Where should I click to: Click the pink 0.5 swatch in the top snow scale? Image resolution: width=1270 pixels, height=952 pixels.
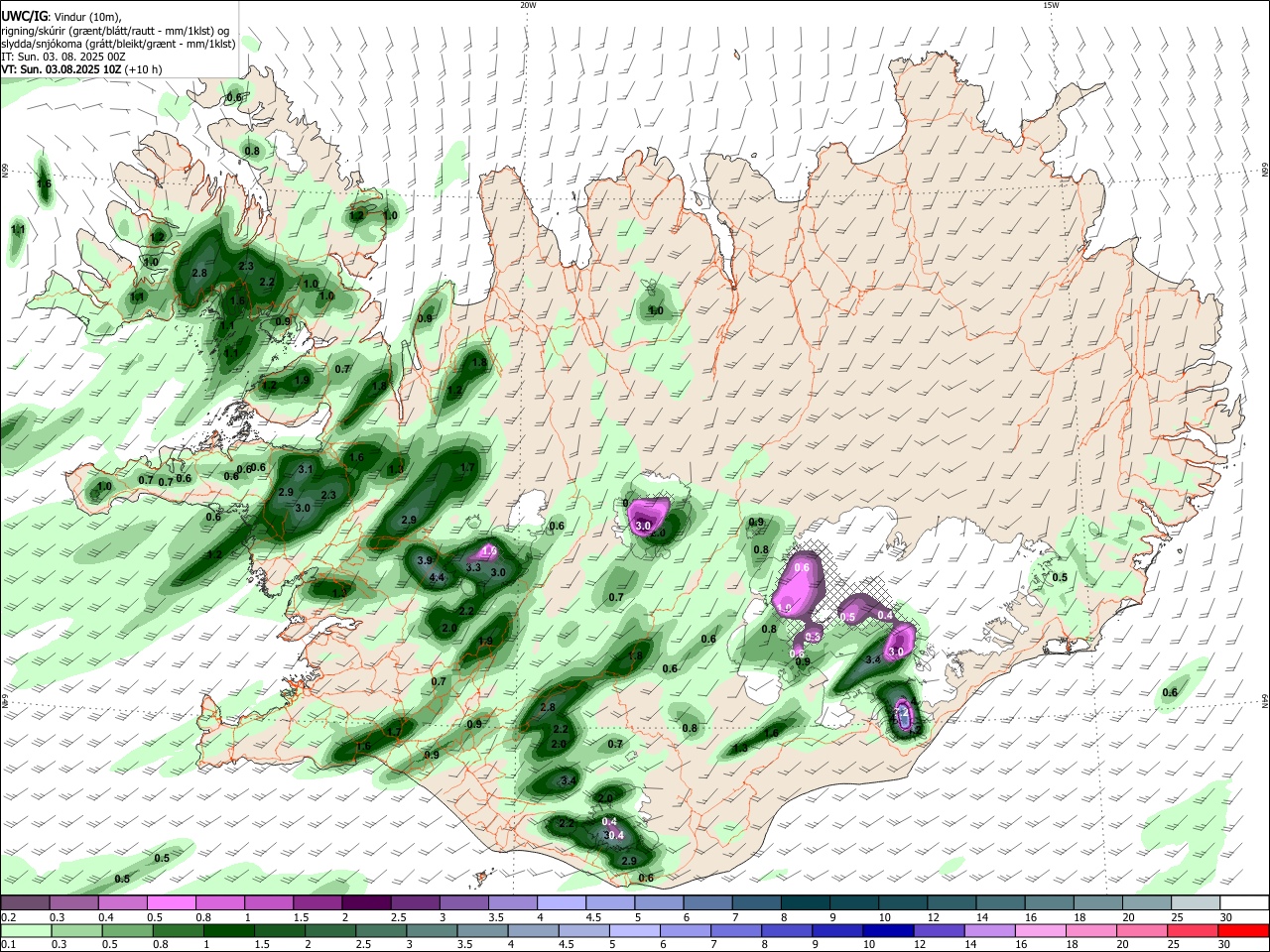(171, 902)
